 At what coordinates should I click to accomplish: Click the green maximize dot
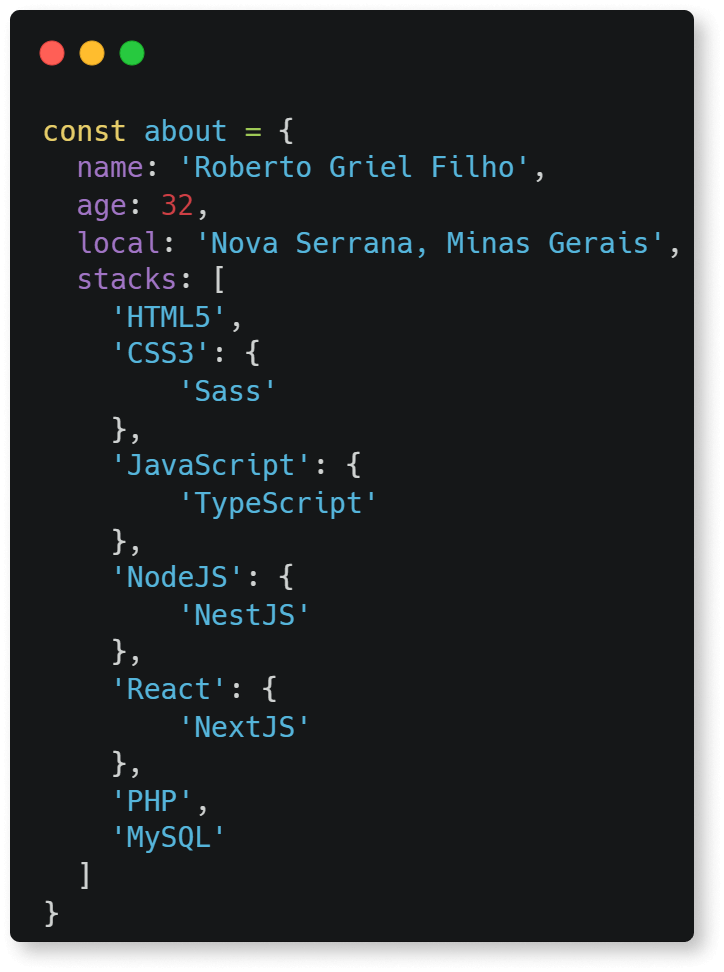coord(132,53)
